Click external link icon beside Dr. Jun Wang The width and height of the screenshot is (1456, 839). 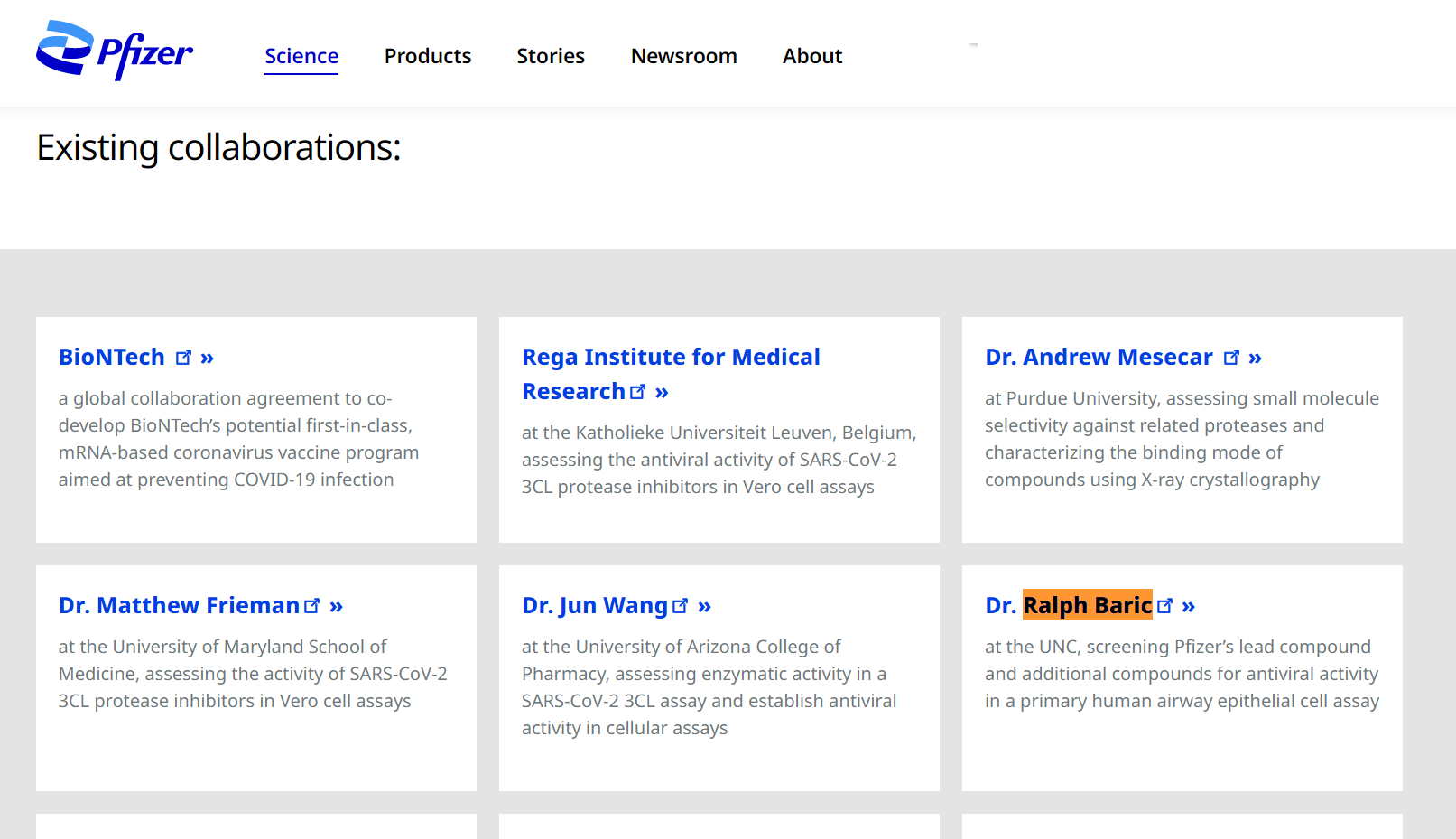(x=681, y=606)
